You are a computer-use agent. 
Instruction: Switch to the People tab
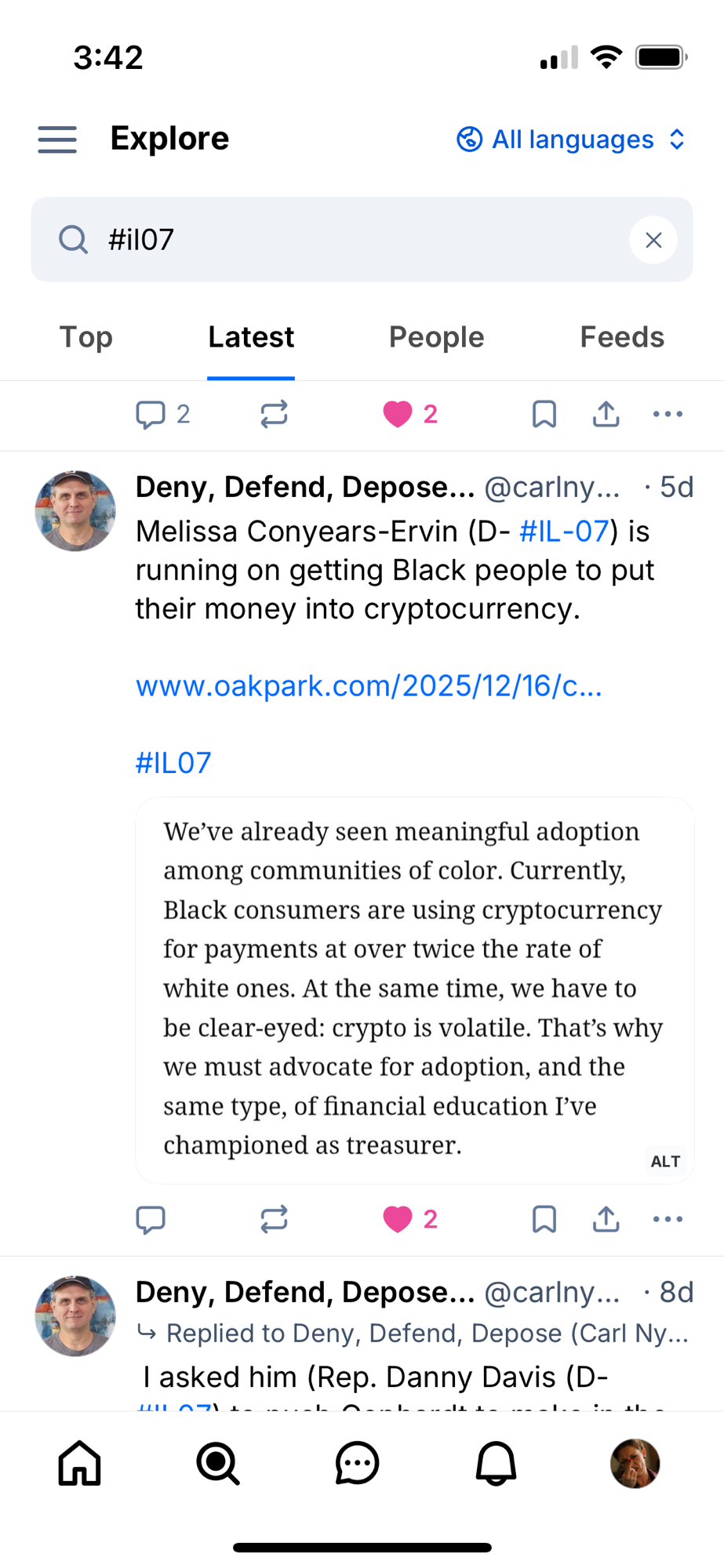click(436, 337)
